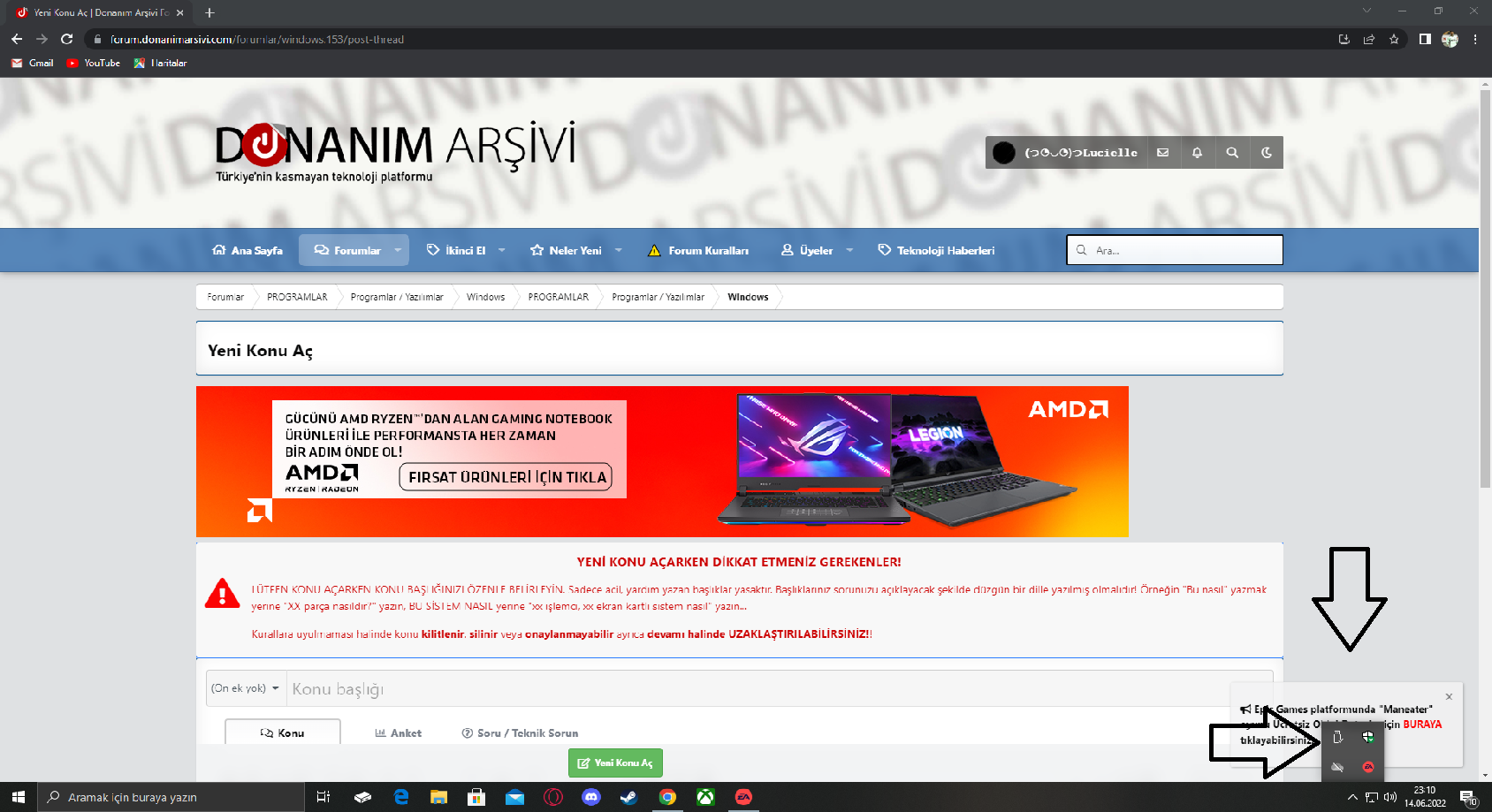The image size is (1492, 812).
Task: Open the Chrome side panel
Action: [1425, 39]
